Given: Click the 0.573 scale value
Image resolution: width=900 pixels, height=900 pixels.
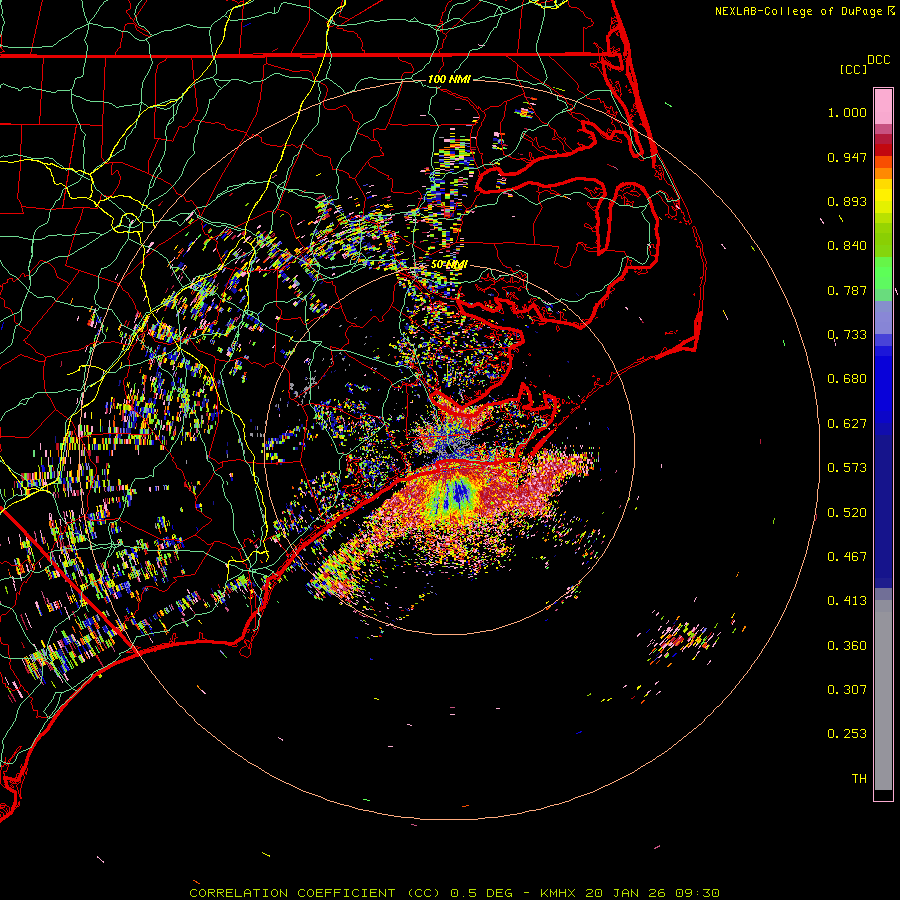Looking at the screenshot, I should (847, 468).
